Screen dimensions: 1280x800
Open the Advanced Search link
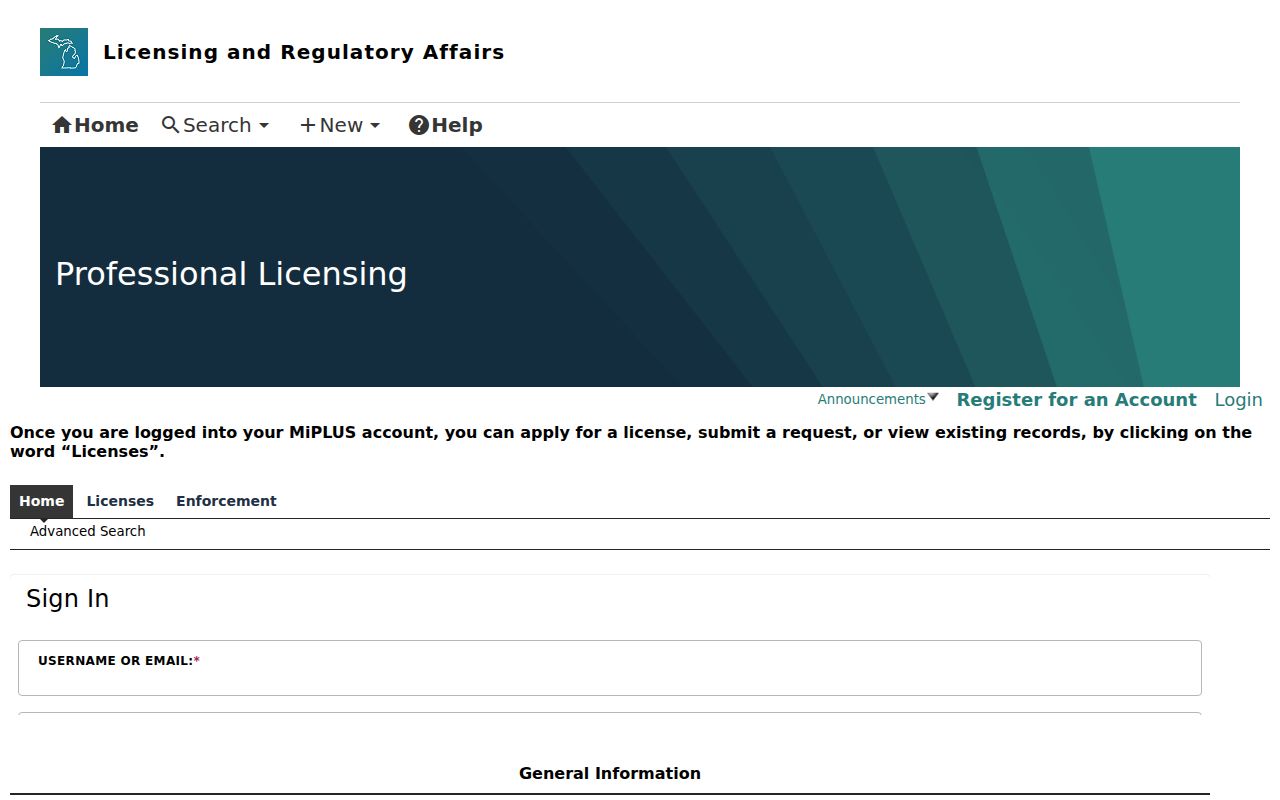point(88,531)
